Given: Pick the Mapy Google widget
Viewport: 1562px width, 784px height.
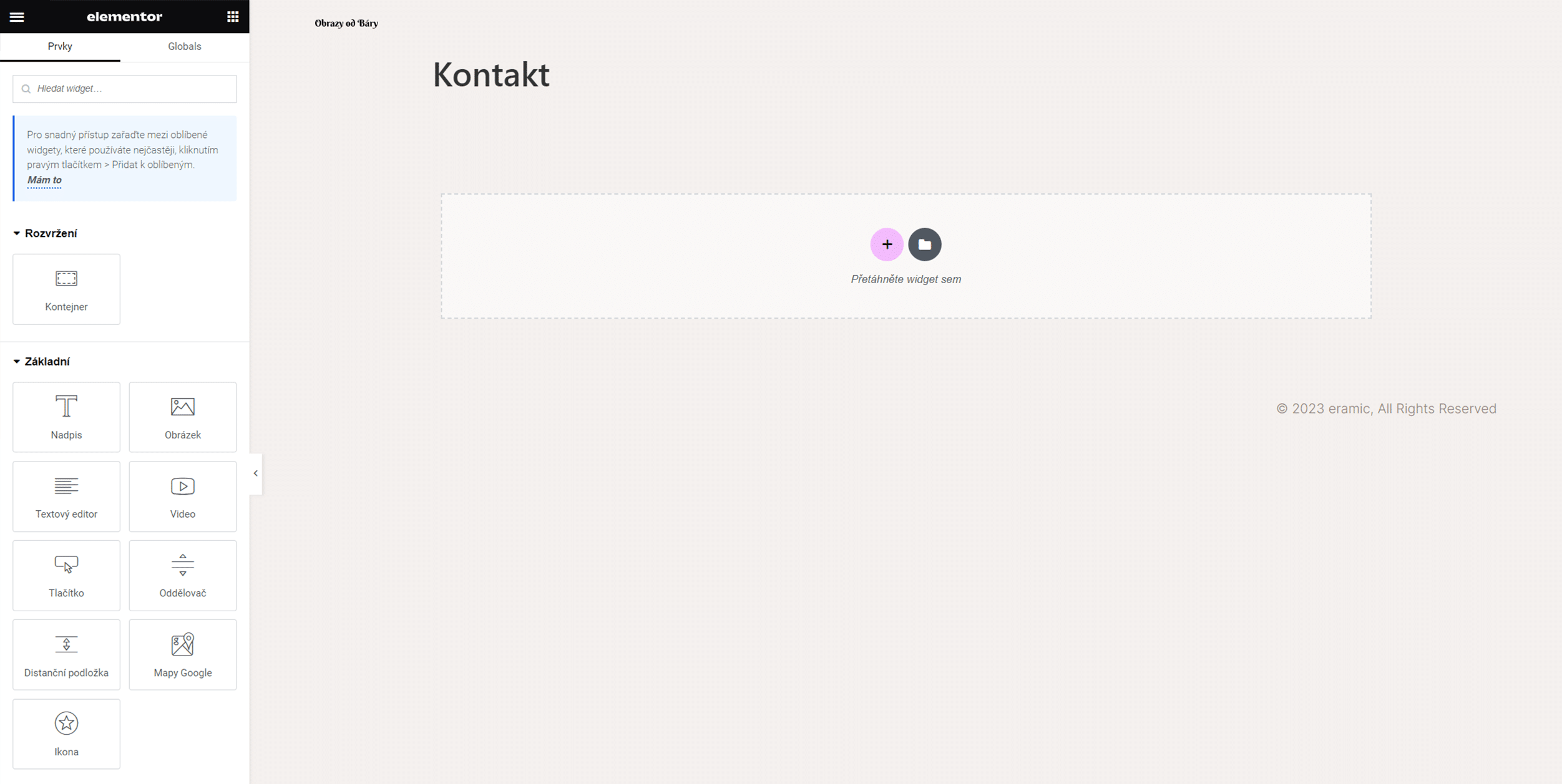Looking at the screenshot, I should [183, 654].
